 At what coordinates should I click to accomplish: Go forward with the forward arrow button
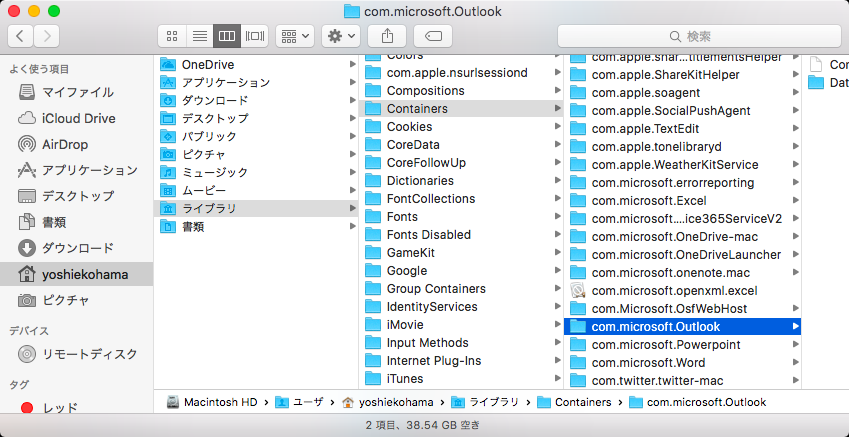tap(47, 36)
